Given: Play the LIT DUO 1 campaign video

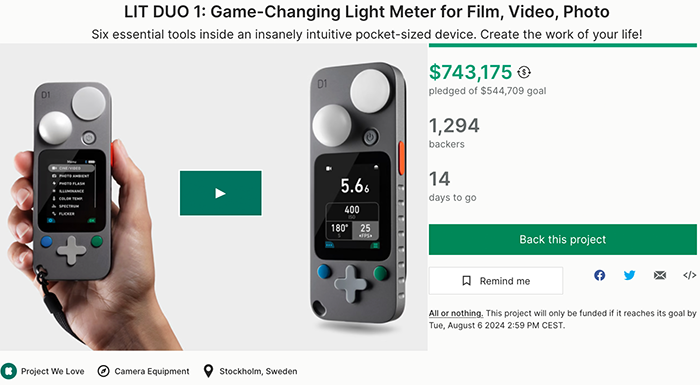Looking at the screenshot, I should click(x=221, y=193).
